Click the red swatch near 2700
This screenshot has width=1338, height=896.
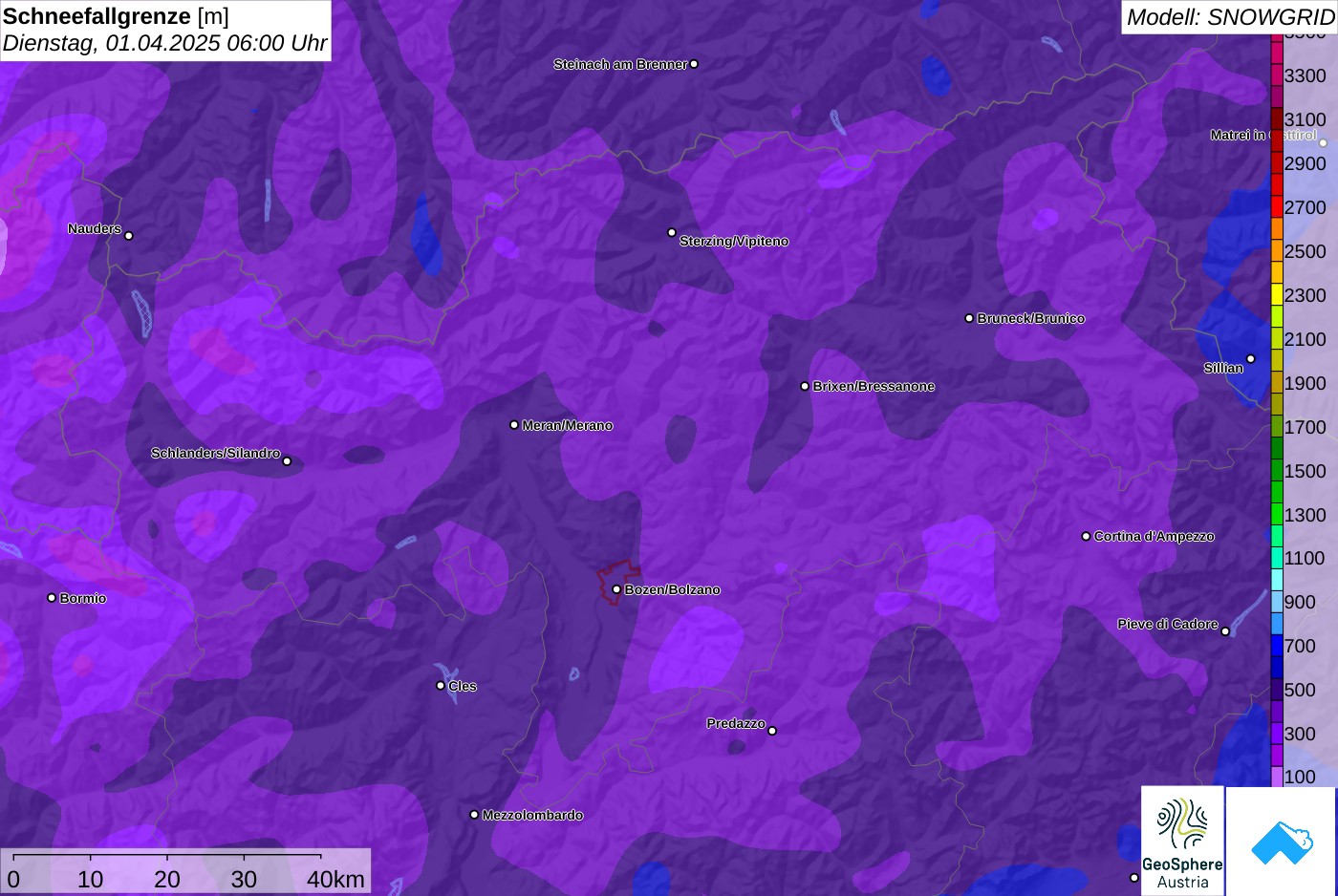[1277, 207]
